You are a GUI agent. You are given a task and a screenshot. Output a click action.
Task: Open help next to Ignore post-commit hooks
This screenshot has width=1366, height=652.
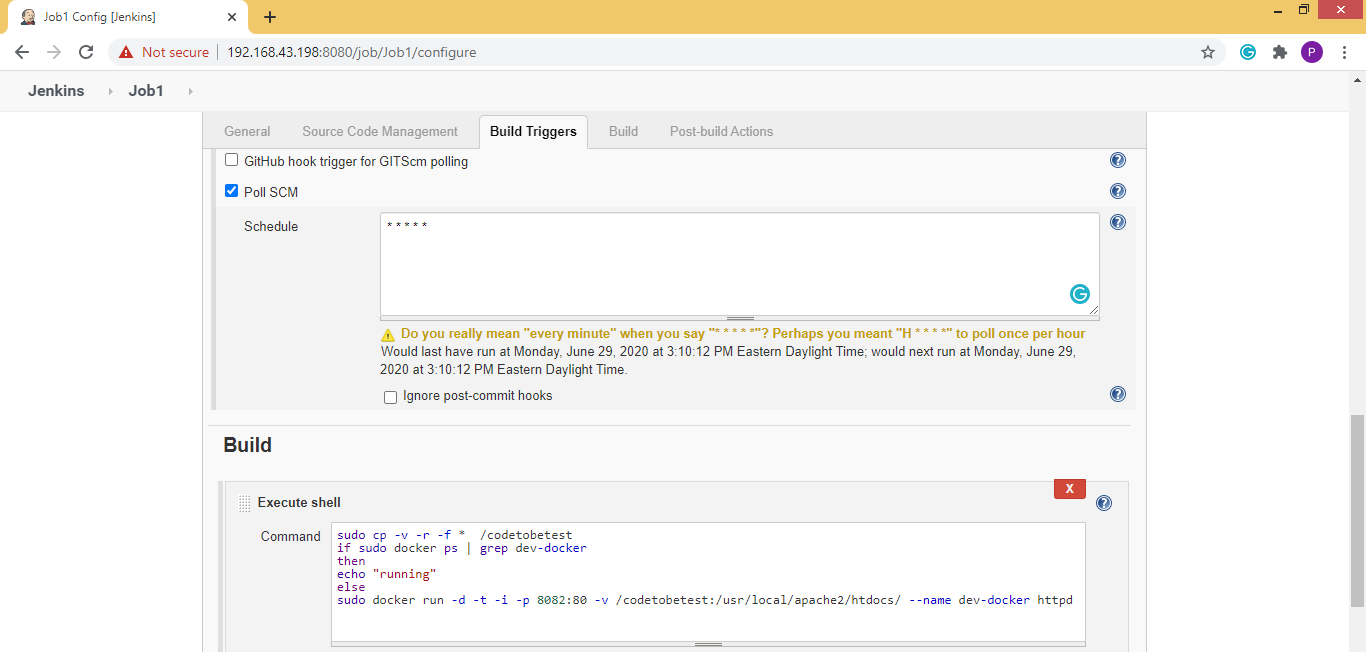(x=1117, y=396)
